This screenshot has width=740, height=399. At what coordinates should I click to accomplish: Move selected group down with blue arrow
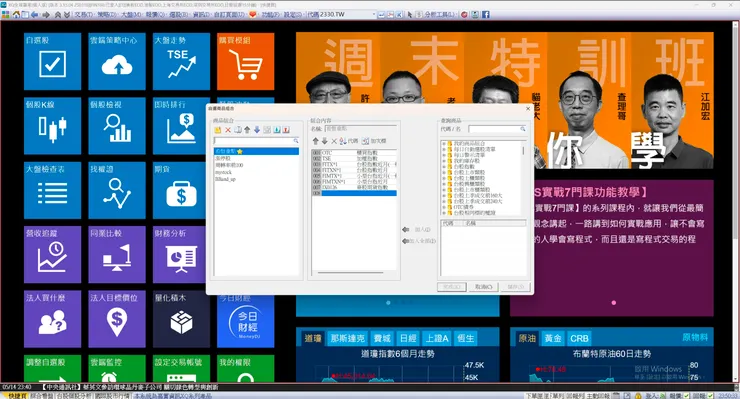[257, 130]
